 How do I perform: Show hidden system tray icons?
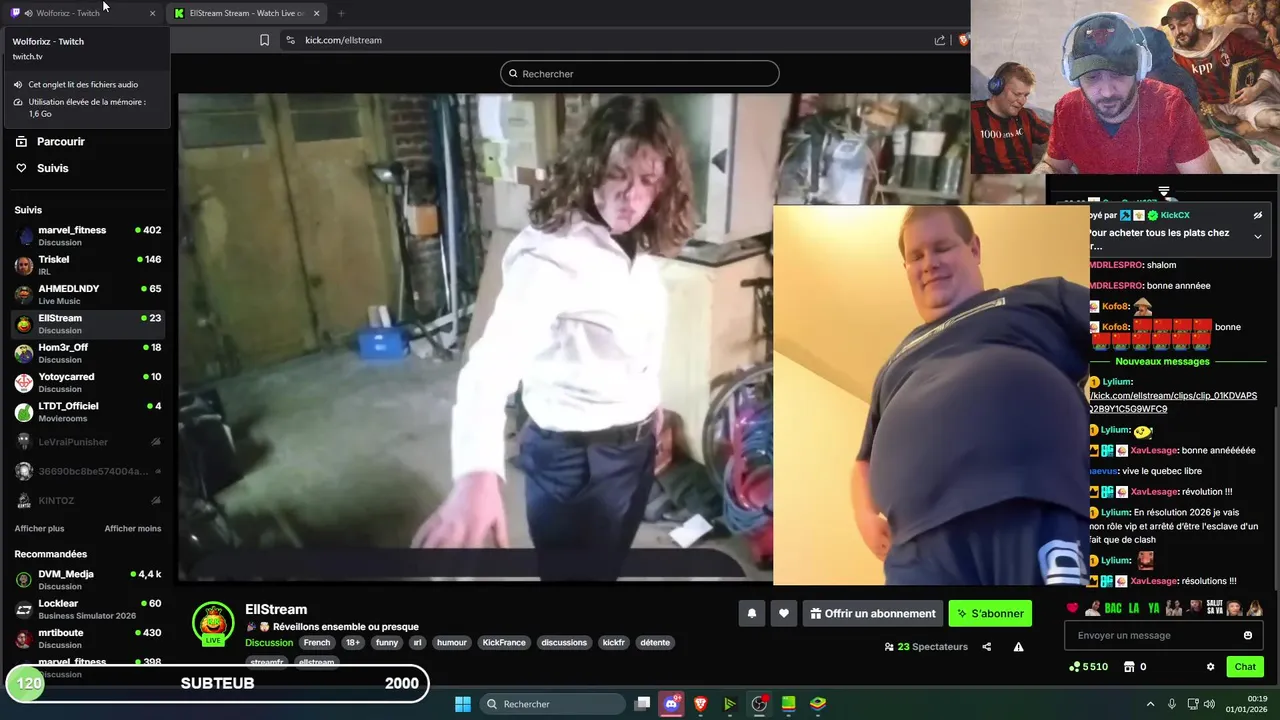(x=1150, y=704)
